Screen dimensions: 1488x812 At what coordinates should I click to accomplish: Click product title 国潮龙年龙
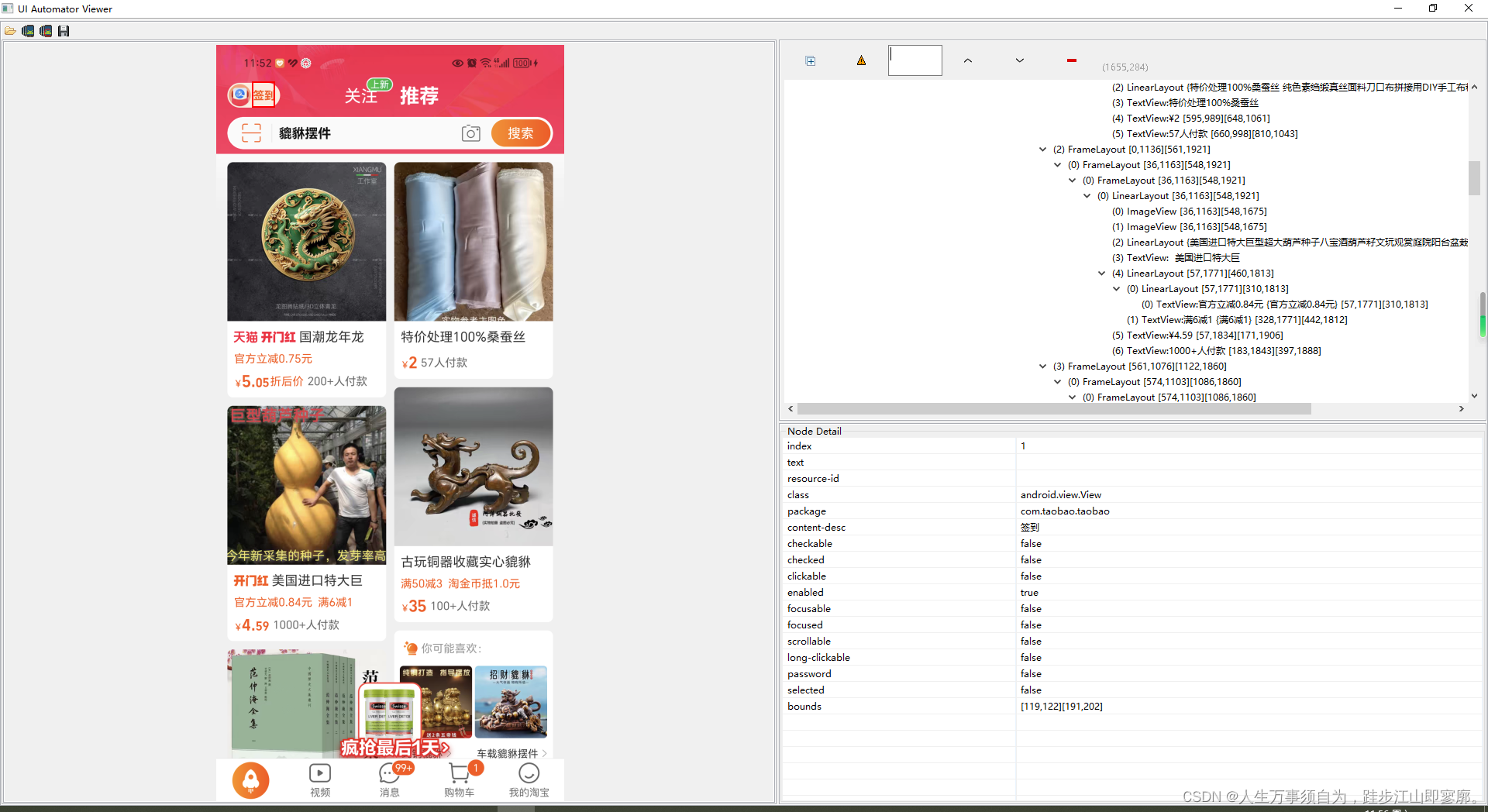(332, 337)
